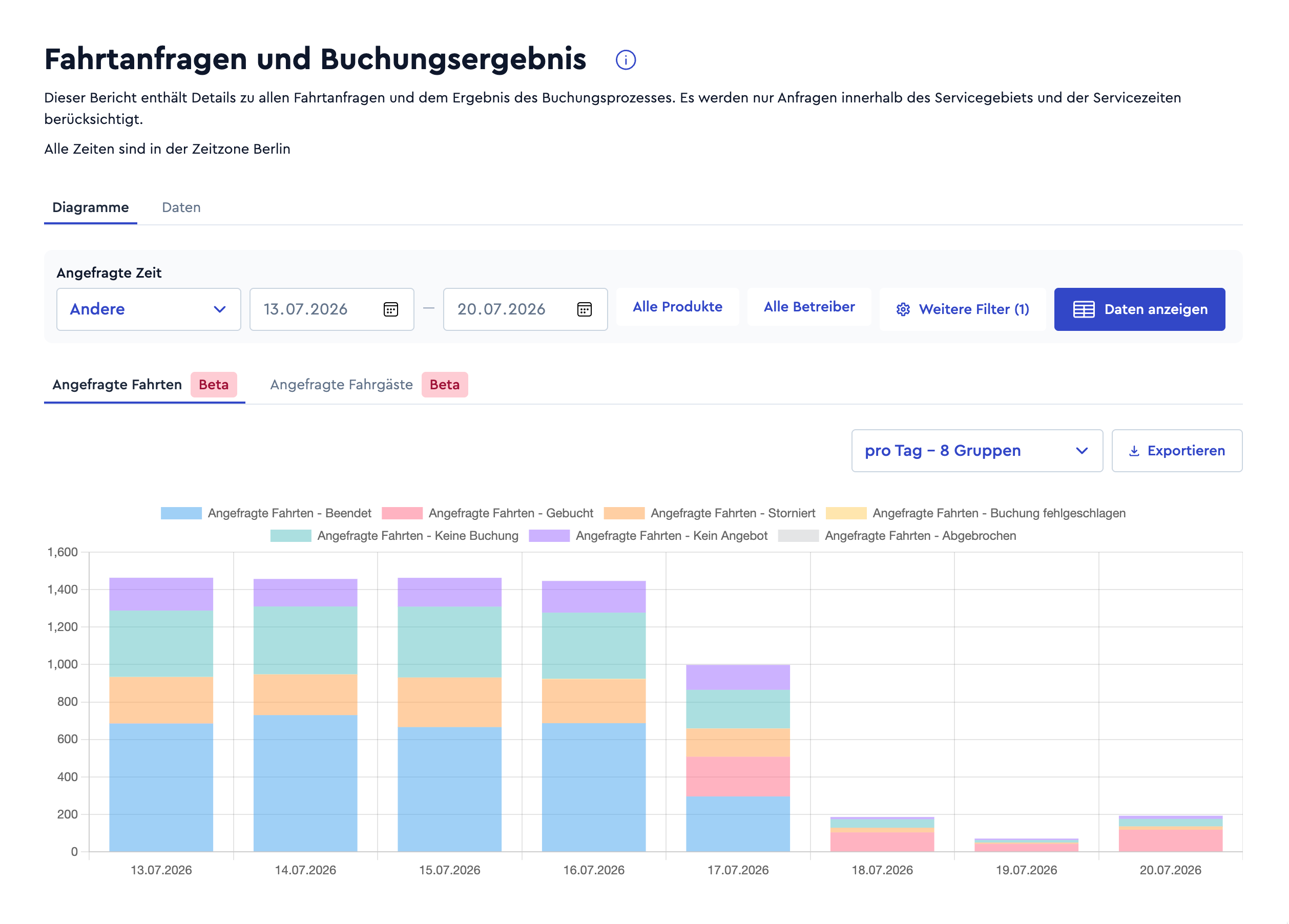The height and width of the screenshot is (924, 1289).
Task: Open the pro Tag – 8 Gruppen dropdown
Action: 976,451
